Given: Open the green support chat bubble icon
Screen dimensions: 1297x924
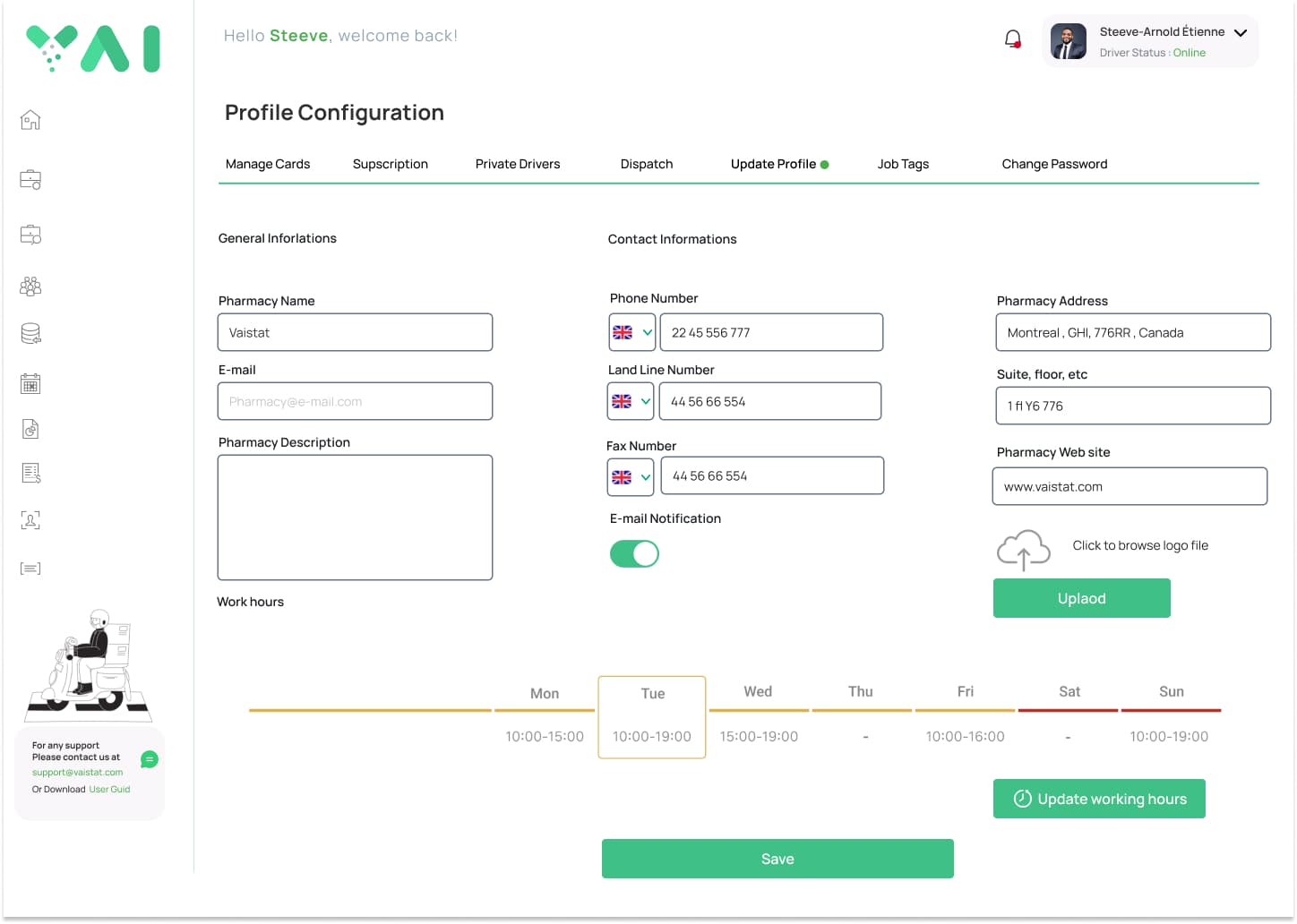Looking at the screenshot, I should (x=150, y=759).
